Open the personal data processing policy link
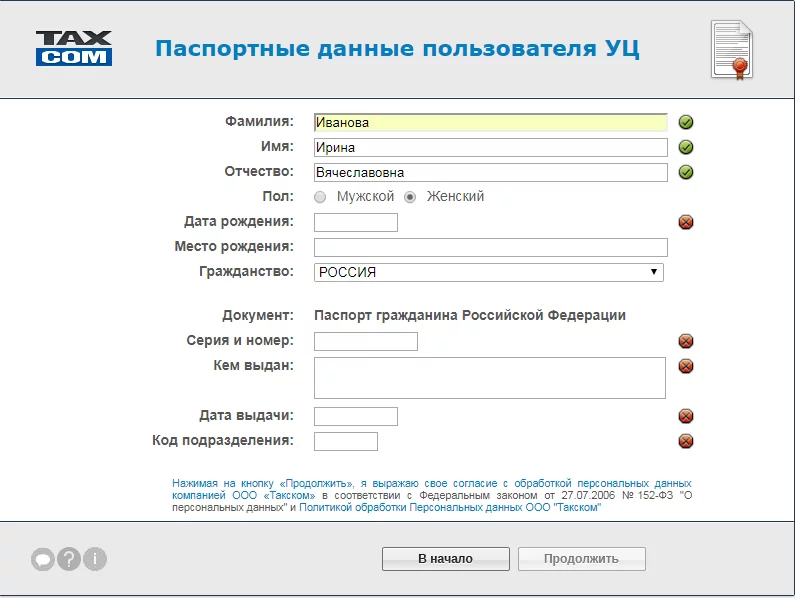 pyautogui.click(x=450, y=508)
